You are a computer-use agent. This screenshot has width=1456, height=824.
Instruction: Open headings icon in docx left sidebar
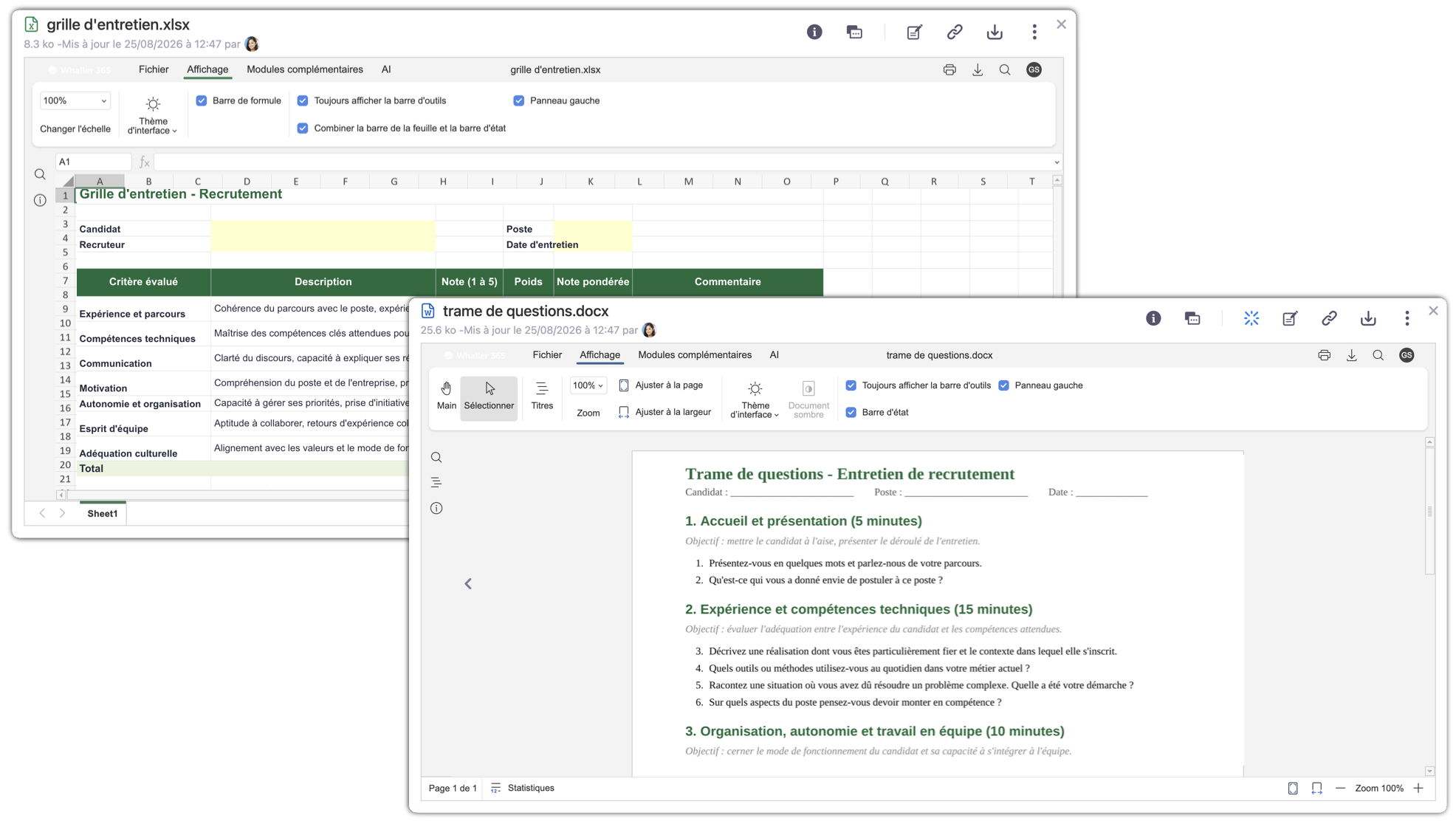pyautogui.click(x=436, y=482)
